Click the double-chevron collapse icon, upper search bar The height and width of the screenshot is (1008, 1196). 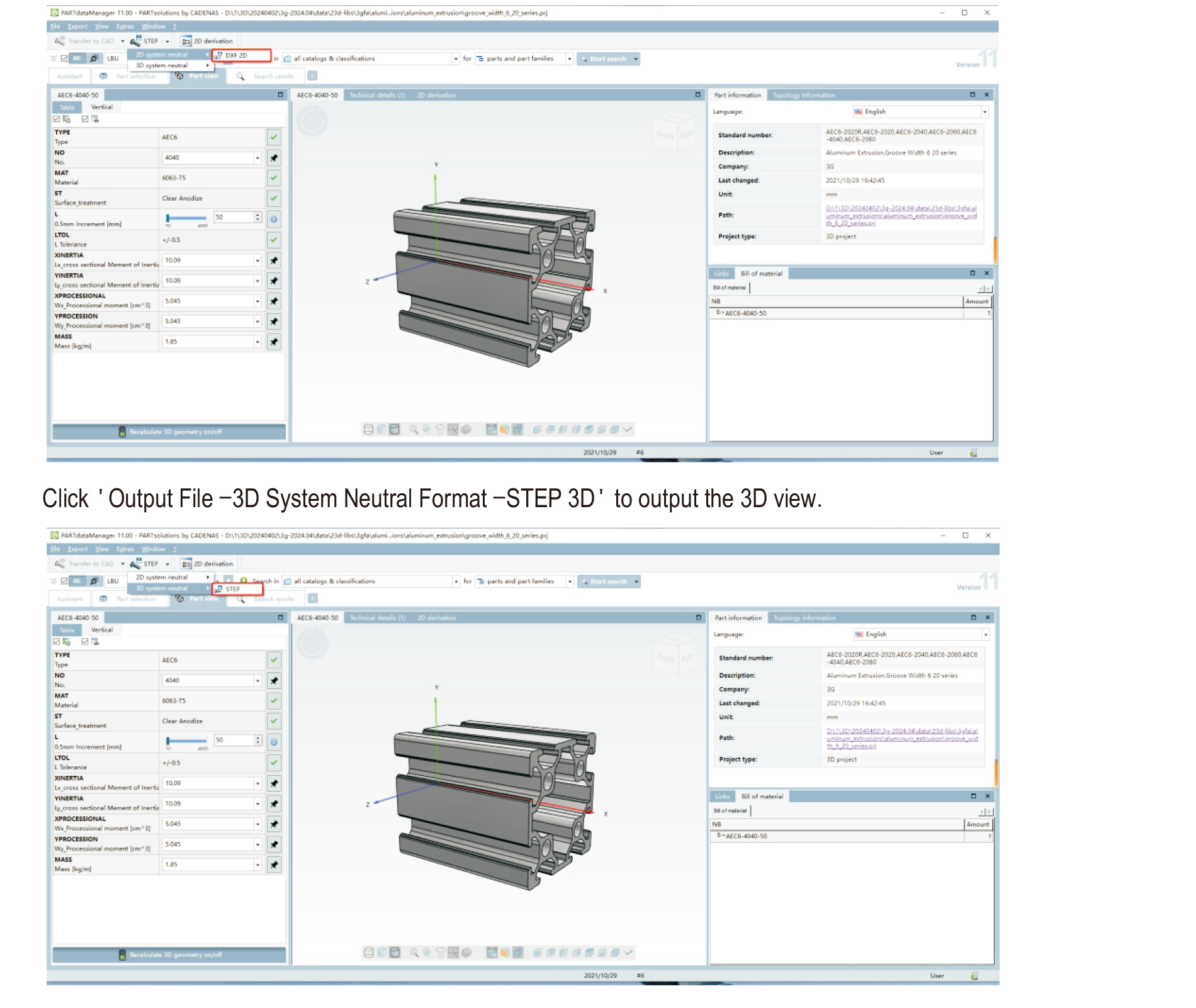[54, 59]
